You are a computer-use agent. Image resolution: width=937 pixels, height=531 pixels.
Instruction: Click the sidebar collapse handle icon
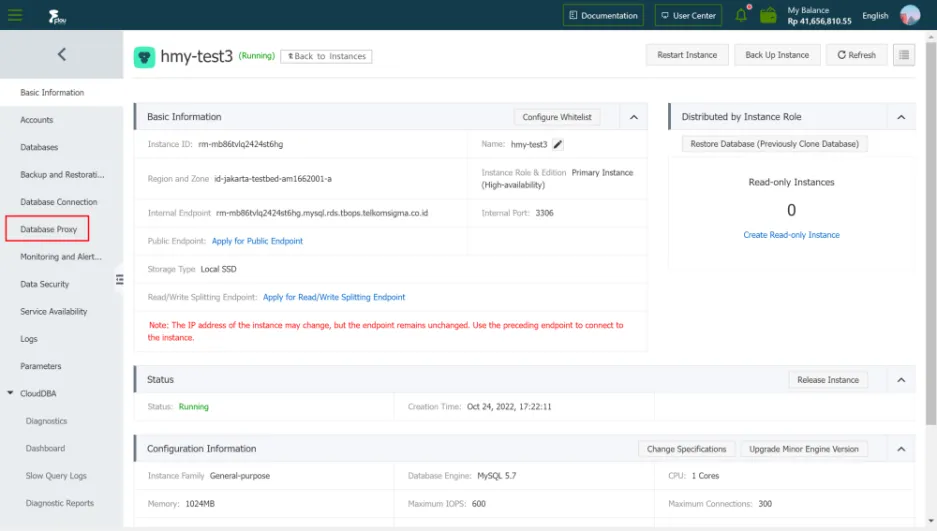coord(119,279)
